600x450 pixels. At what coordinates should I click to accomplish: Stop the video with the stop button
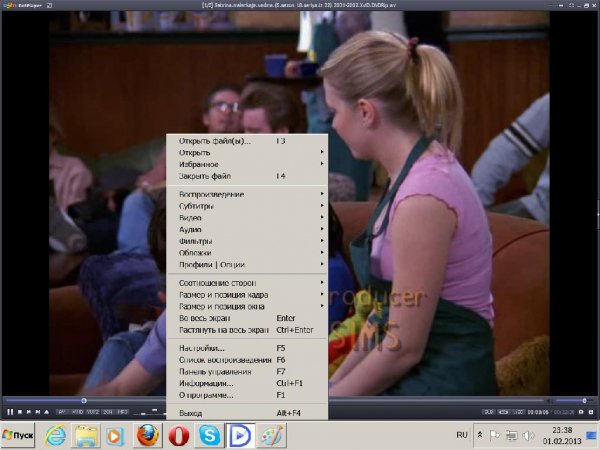pyautogui.click(x=20, y=412)
